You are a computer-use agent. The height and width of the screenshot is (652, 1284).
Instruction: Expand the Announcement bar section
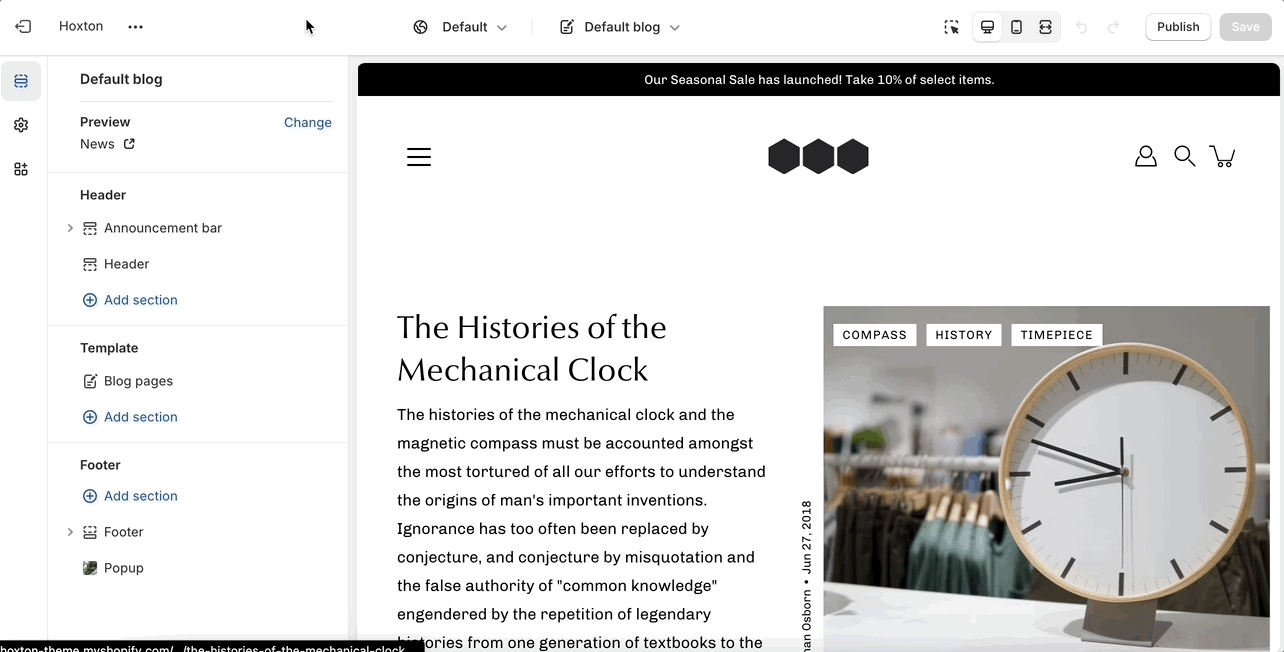pos(70,228)
